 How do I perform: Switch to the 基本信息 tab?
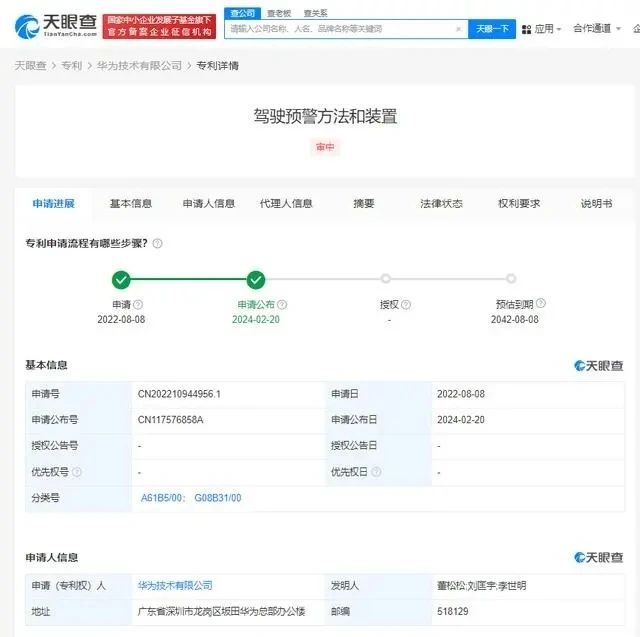[131, 204]
